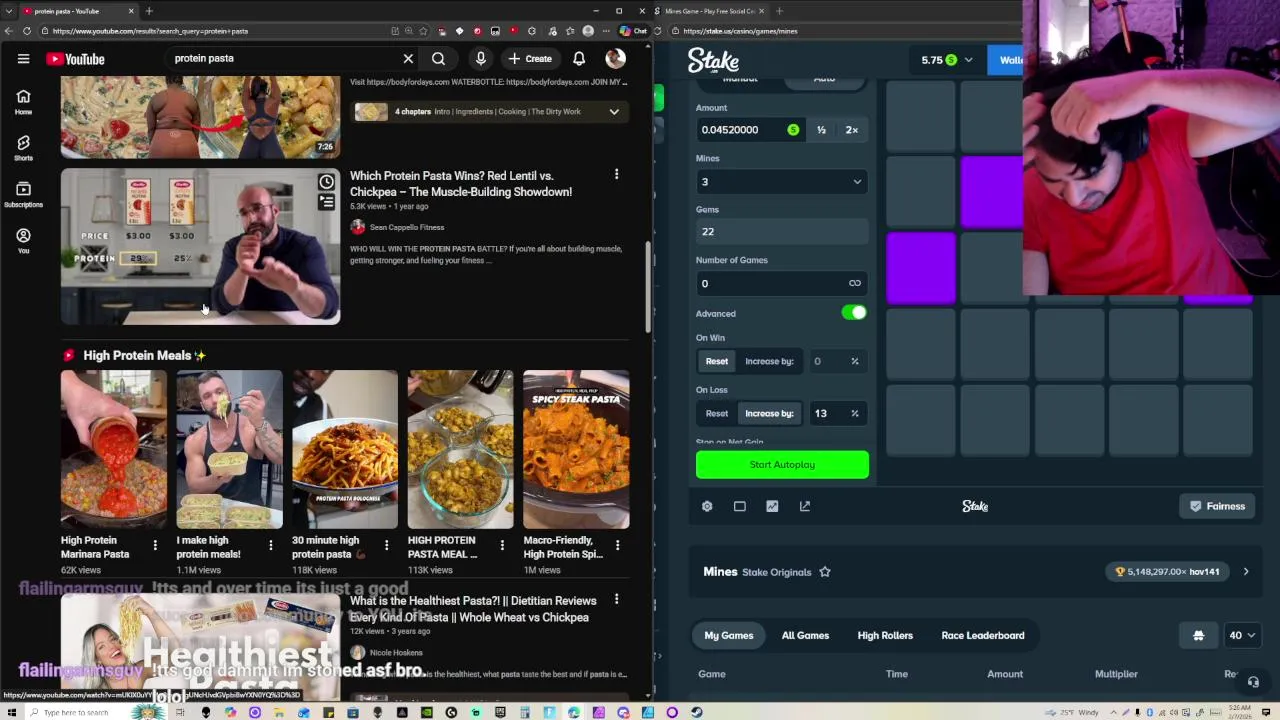Switch to Auto betting mode
This screenshot has width=1280, height=720.
(x=824, y=80)
